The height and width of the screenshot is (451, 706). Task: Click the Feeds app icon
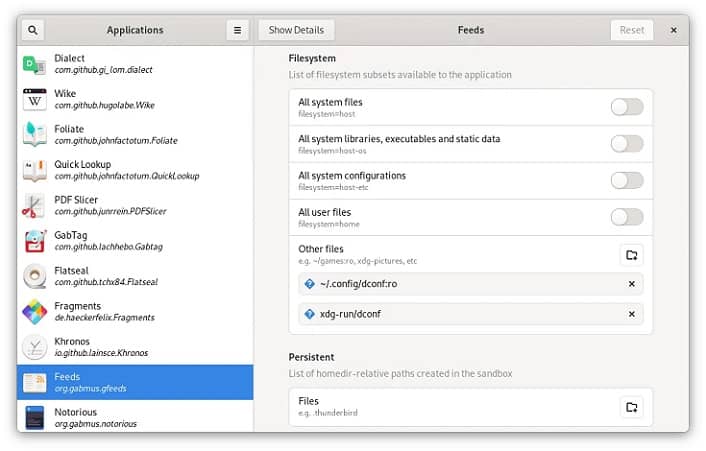tap(35, 383)
